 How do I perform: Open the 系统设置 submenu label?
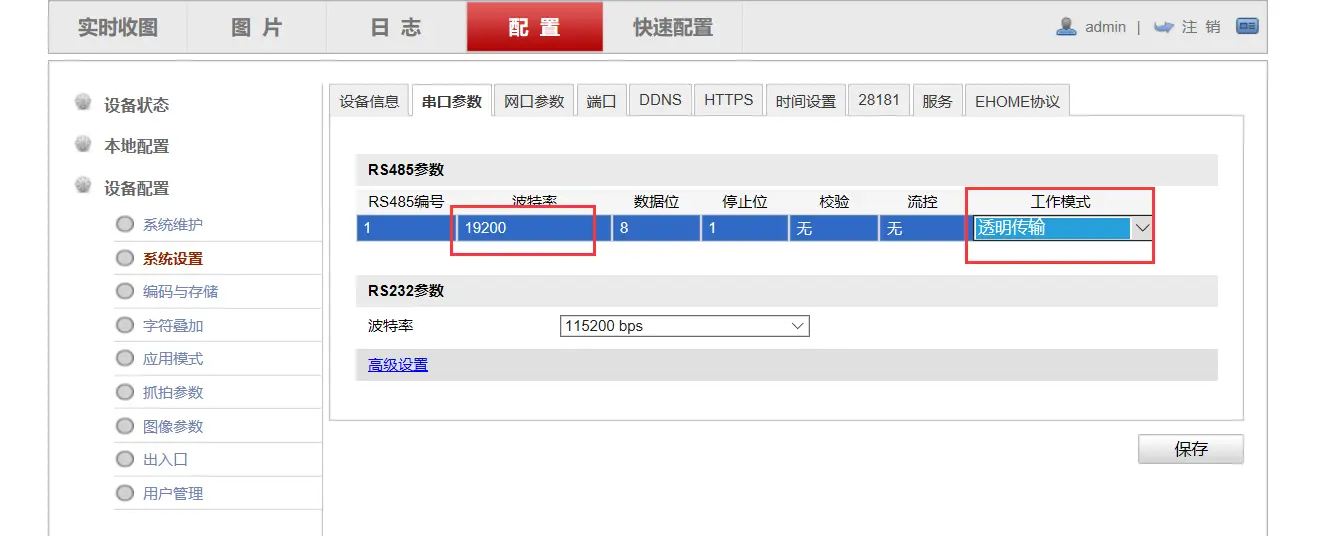click(x=173, y=259)
